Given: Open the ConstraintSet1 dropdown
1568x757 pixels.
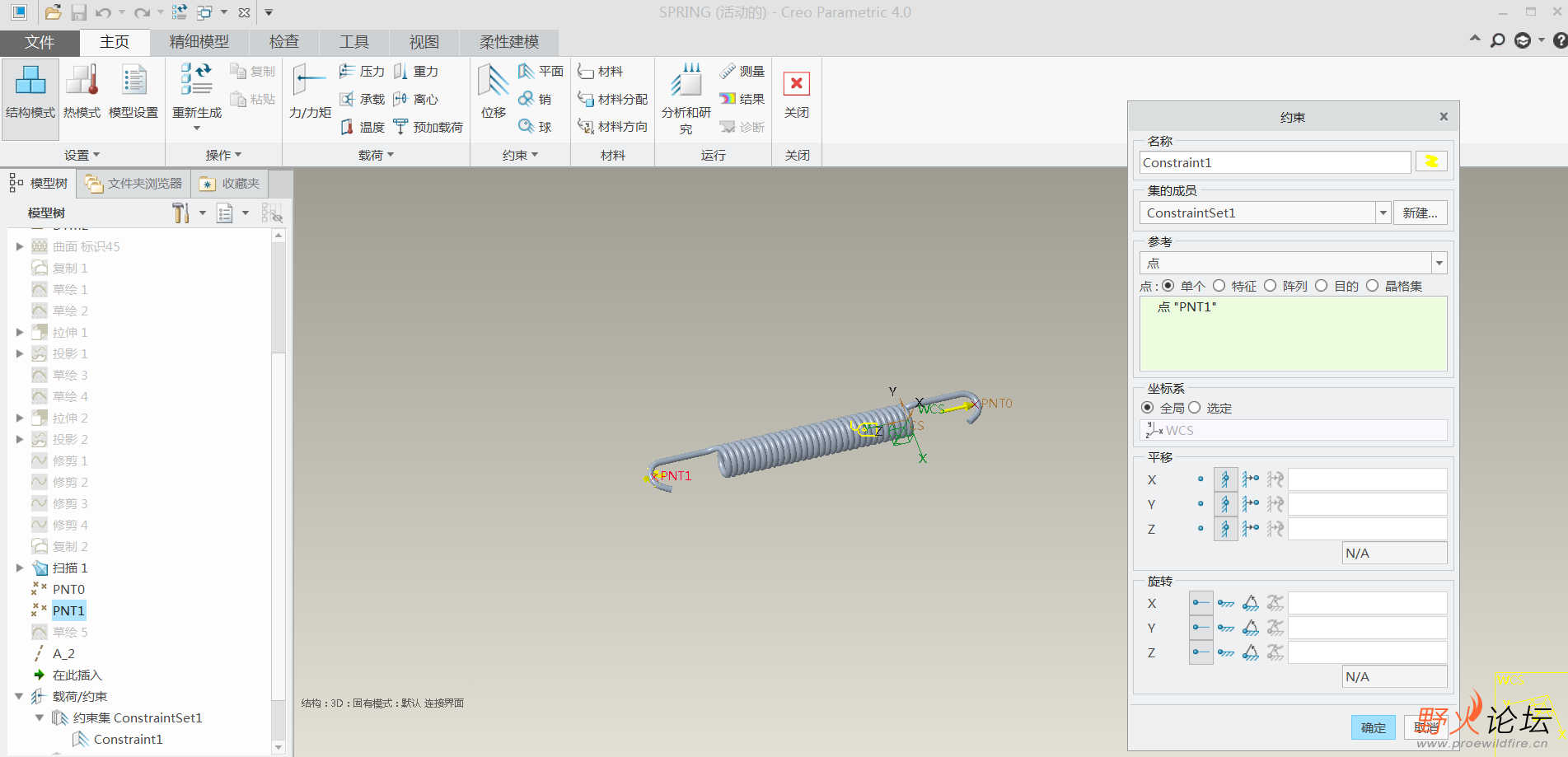Looking at the screenshot, I should point(1383,213).
